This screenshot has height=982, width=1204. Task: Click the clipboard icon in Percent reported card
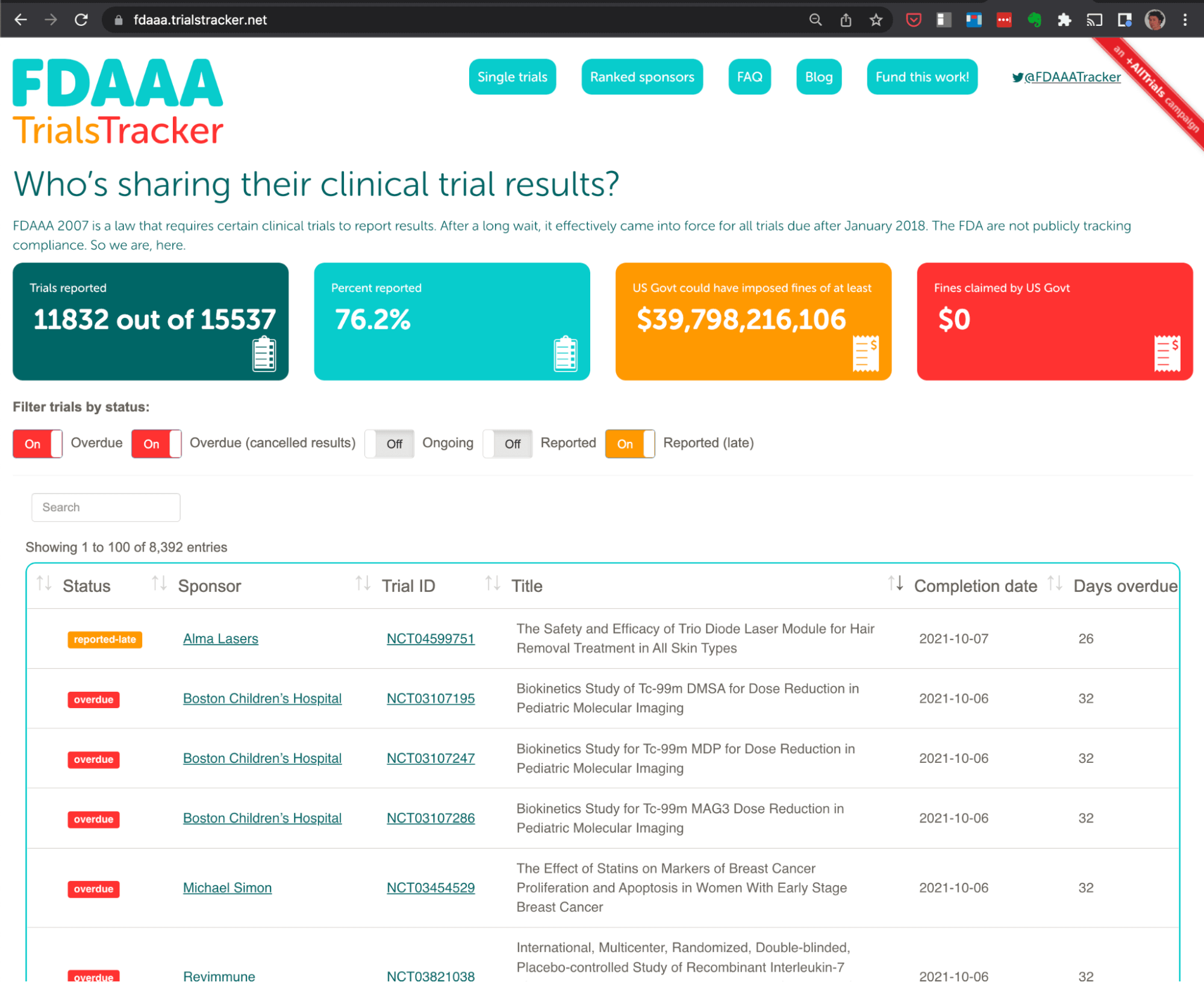(566, 354)
